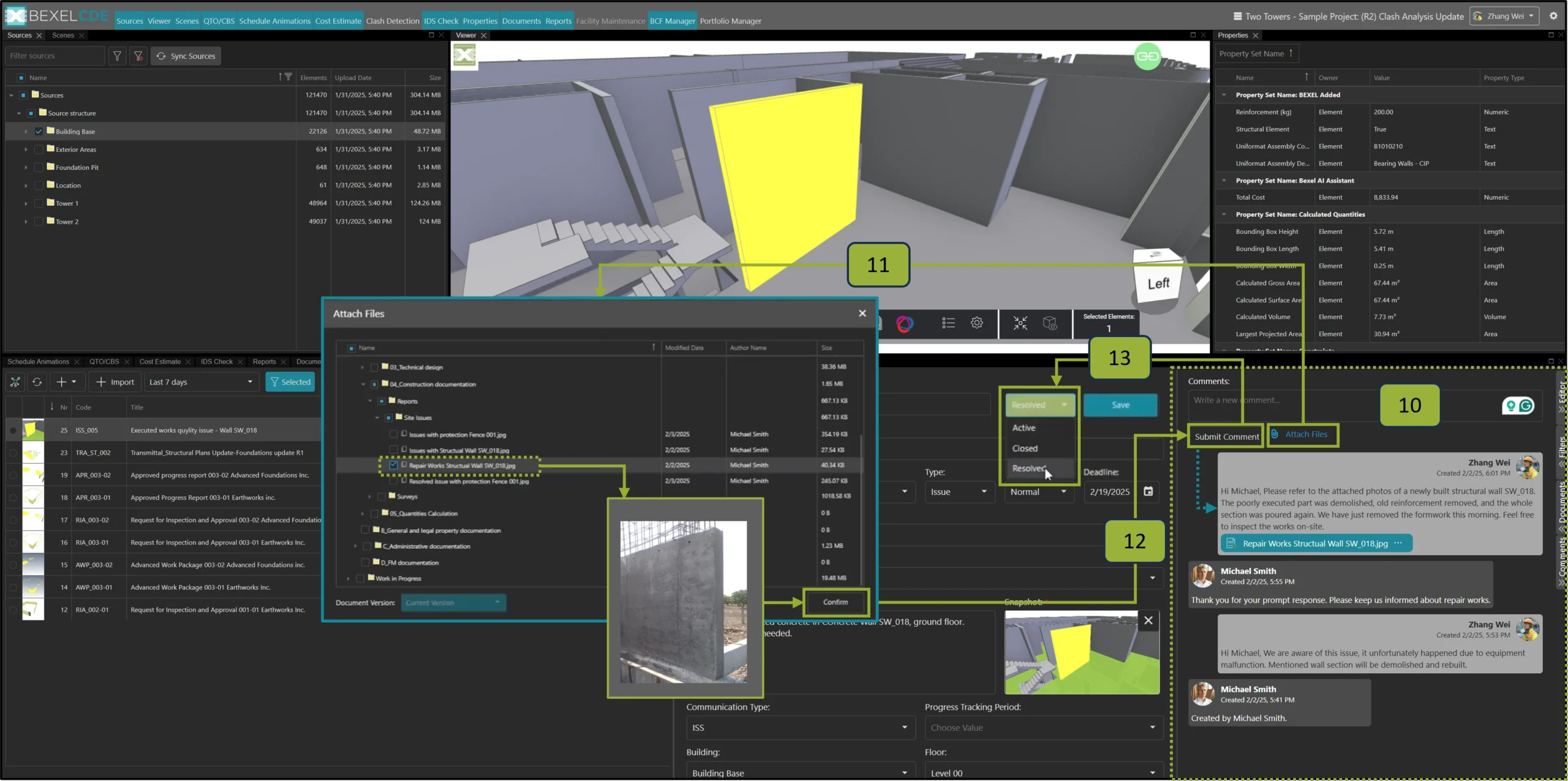Switch to the Scenes tab

pyautogui.click(x=63, y=36)
